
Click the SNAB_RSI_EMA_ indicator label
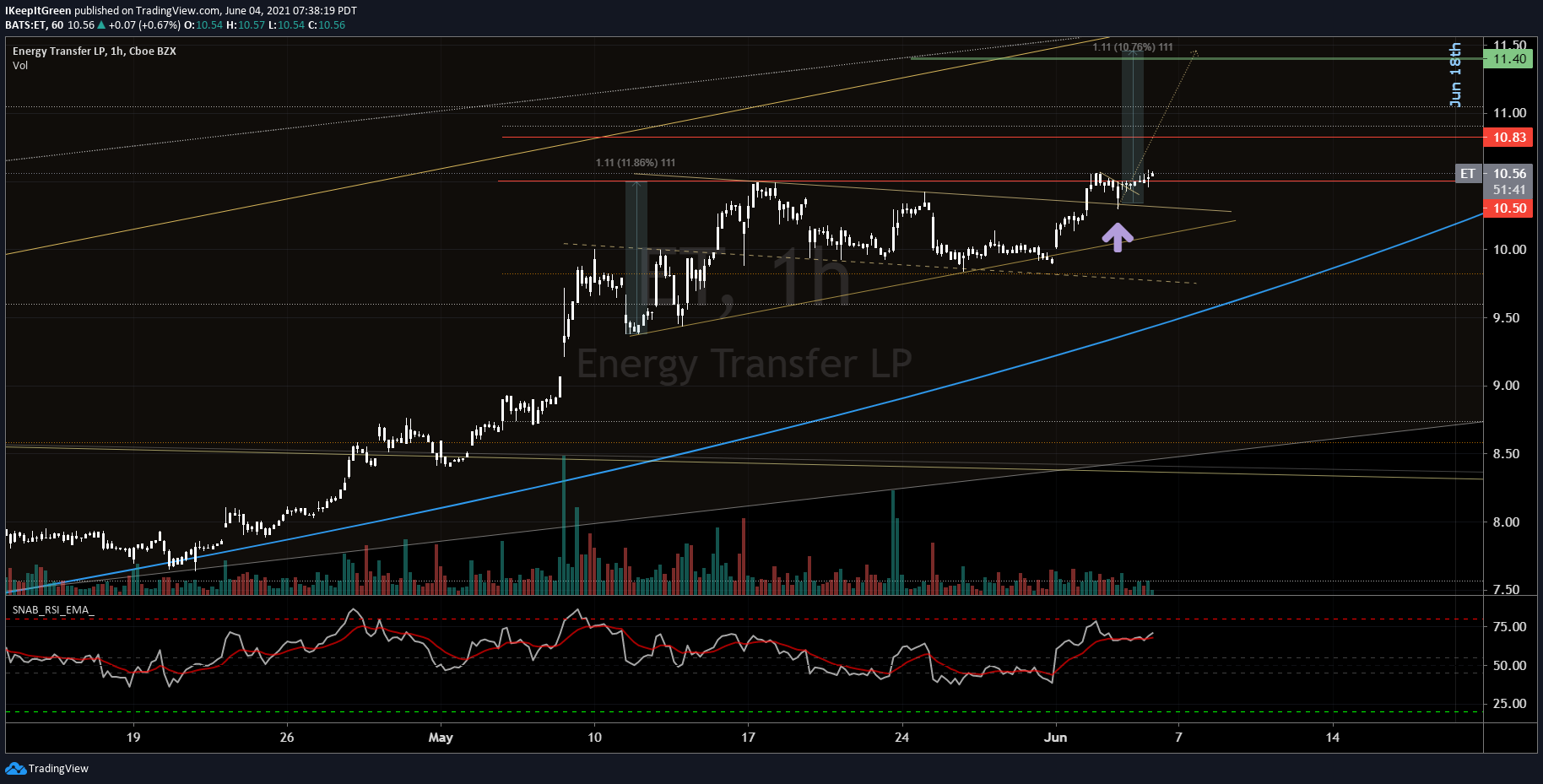click(x=53, y=610)
